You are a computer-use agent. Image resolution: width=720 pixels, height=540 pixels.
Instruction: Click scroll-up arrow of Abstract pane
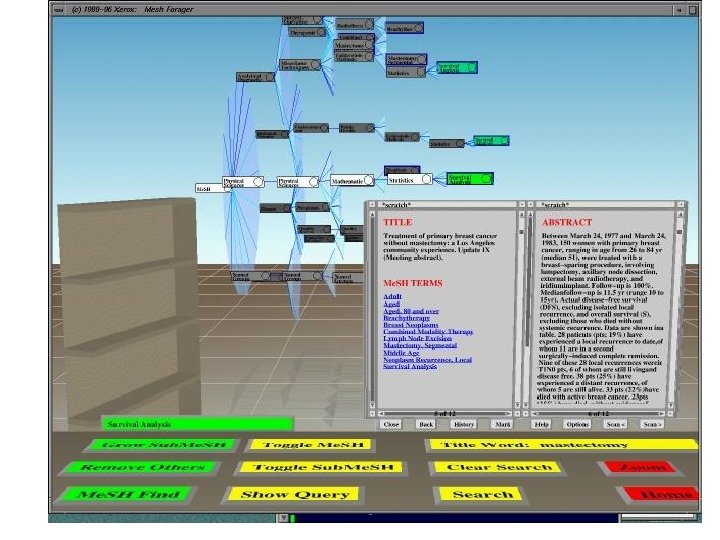coord(680,214)
